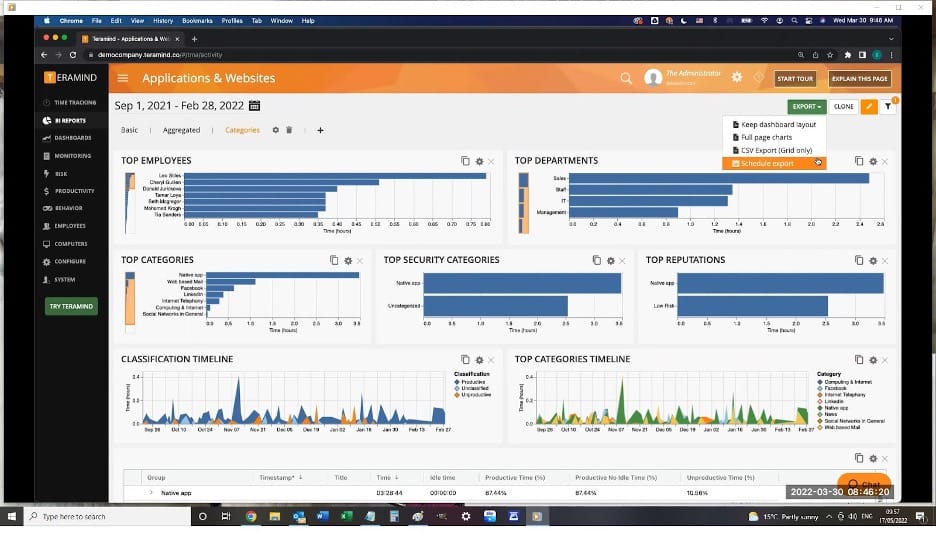Image resolution: width=936 pixels, height=548 pixels.
Task: Open the Teramind logo home link
Action: pyautogui.click(x=70, y=78)
